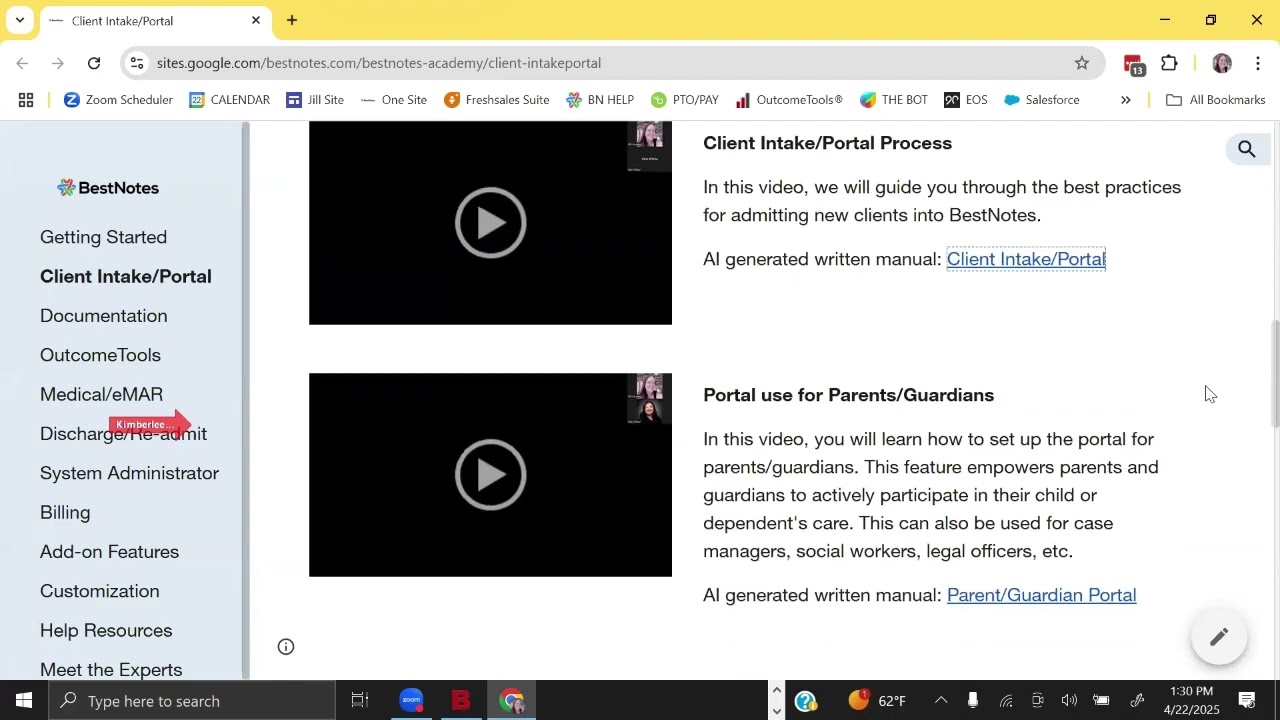Open the Windows Start menu

pyautogui.click(x=23, y=701)
